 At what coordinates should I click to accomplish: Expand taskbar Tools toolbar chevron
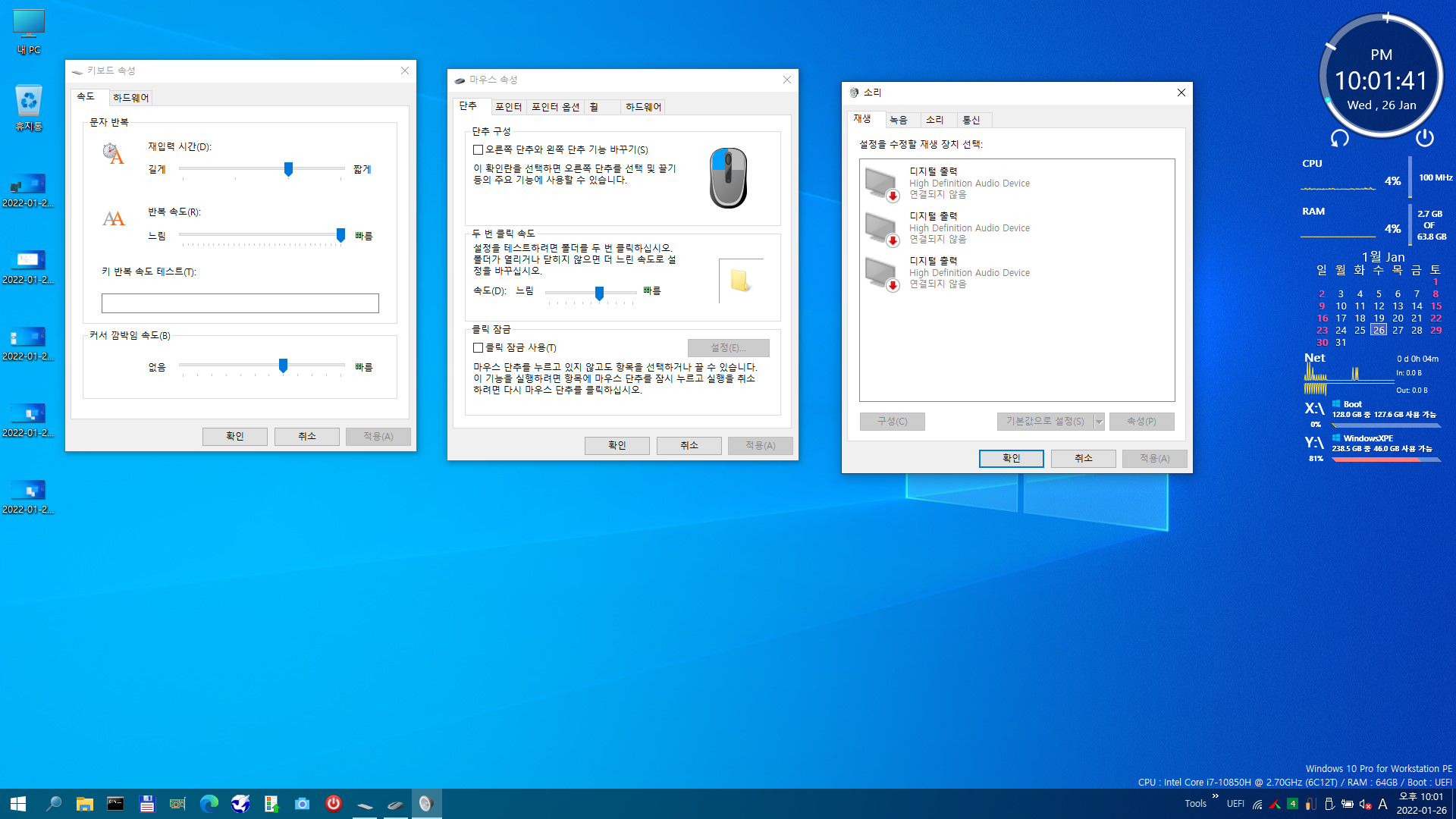(x=1215, y=796)
